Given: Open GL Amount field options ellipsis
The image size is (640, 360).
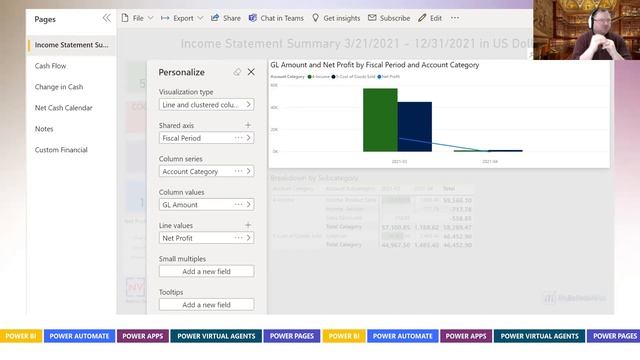Looking at the screenshot, I should coord(238,204).
